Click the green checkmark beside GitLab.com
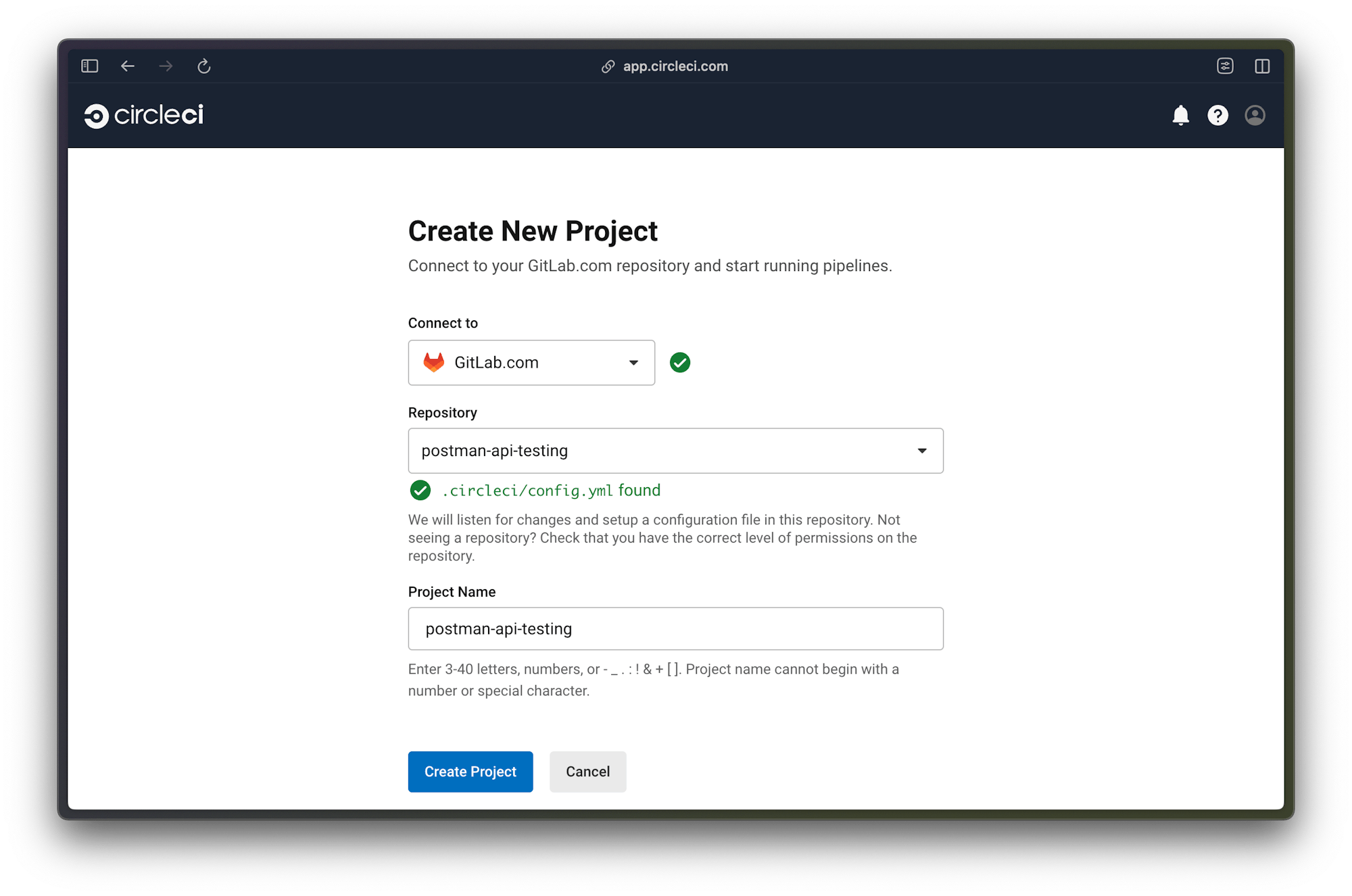Image resolution: width=1352 pixels, height=896 pixels. coord(680,362)
